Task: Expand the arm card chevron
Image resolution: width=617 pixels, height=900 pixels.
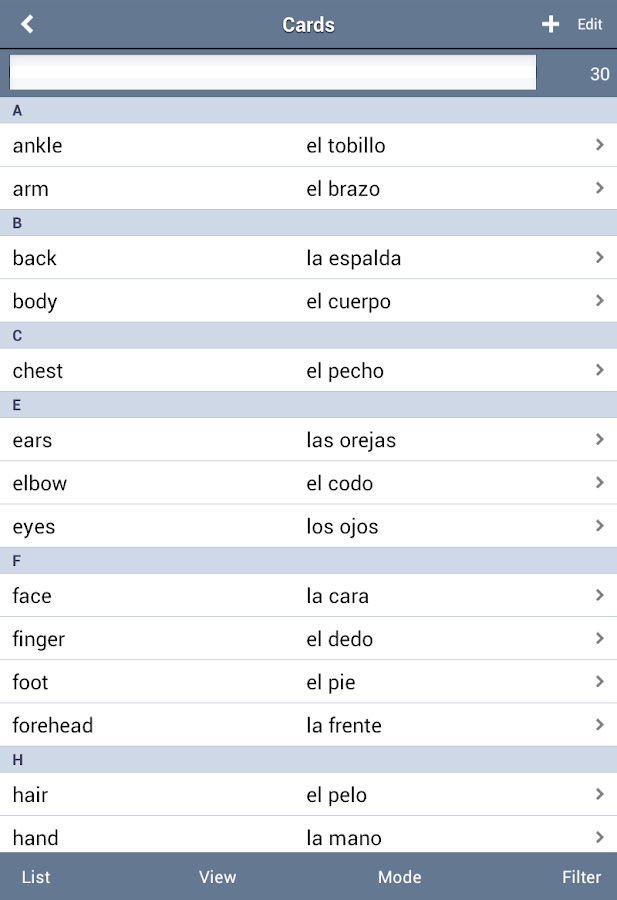Action: [599, 188]
